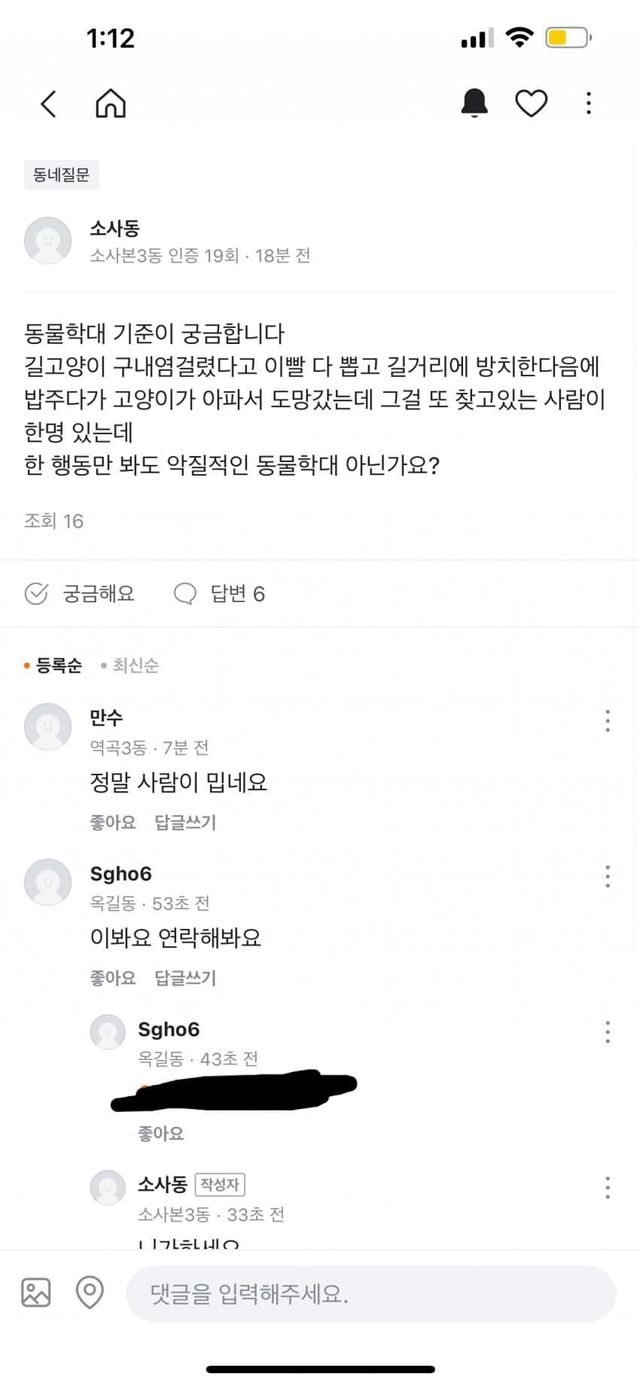Like Sgho6's redacted reply via 좋아요
Image resolution: width=640 pixels, height=1385 pixels.
pyautogui.click(x=160, y=1134)
